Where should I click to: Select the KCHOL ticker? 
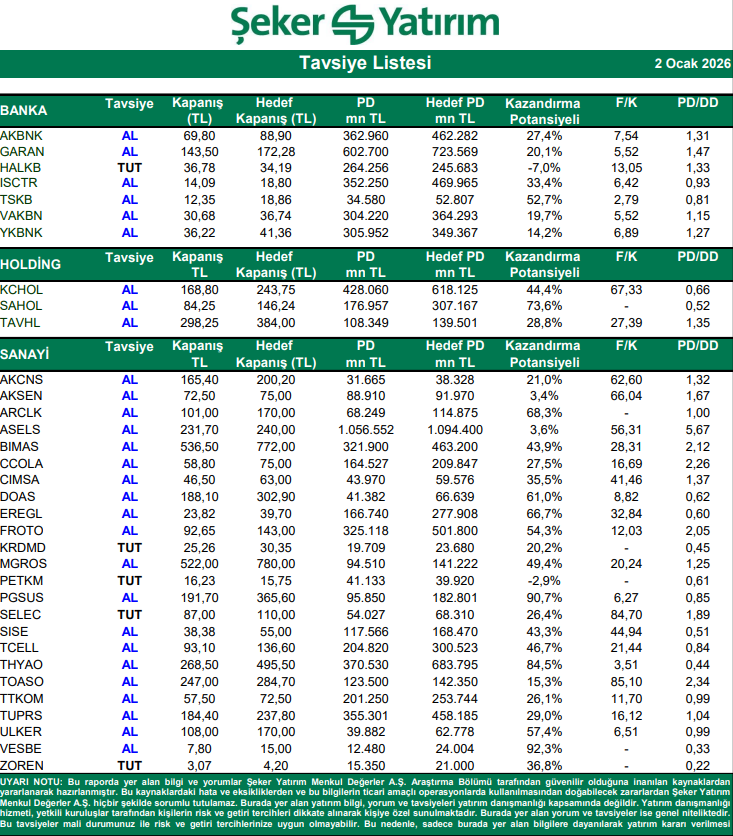pos(22,290)
